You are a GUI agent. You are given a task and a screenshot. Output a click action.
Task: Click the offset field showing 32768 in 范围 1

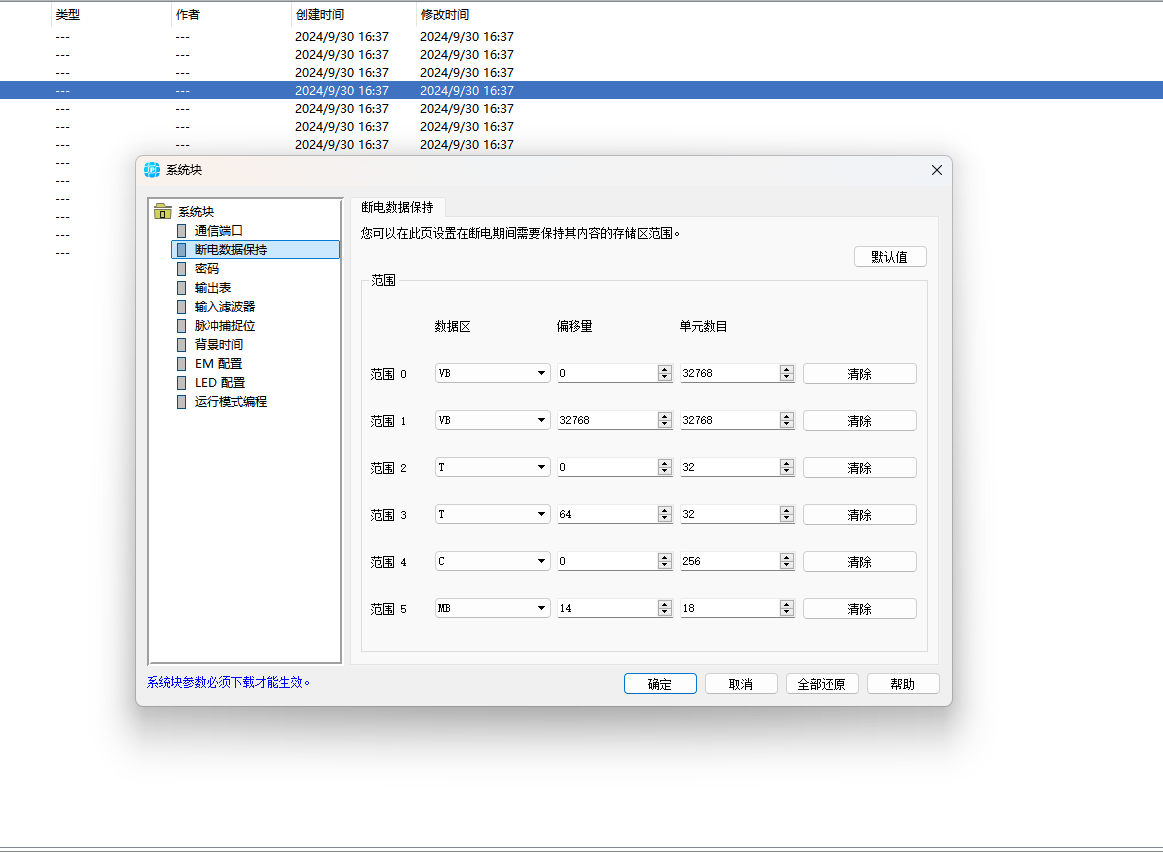607,420
